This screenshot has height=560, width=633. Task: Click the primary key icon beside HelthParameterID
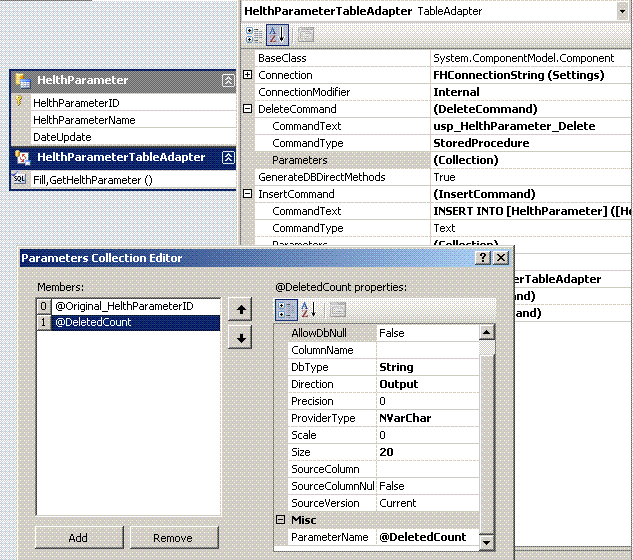point(19,101)
